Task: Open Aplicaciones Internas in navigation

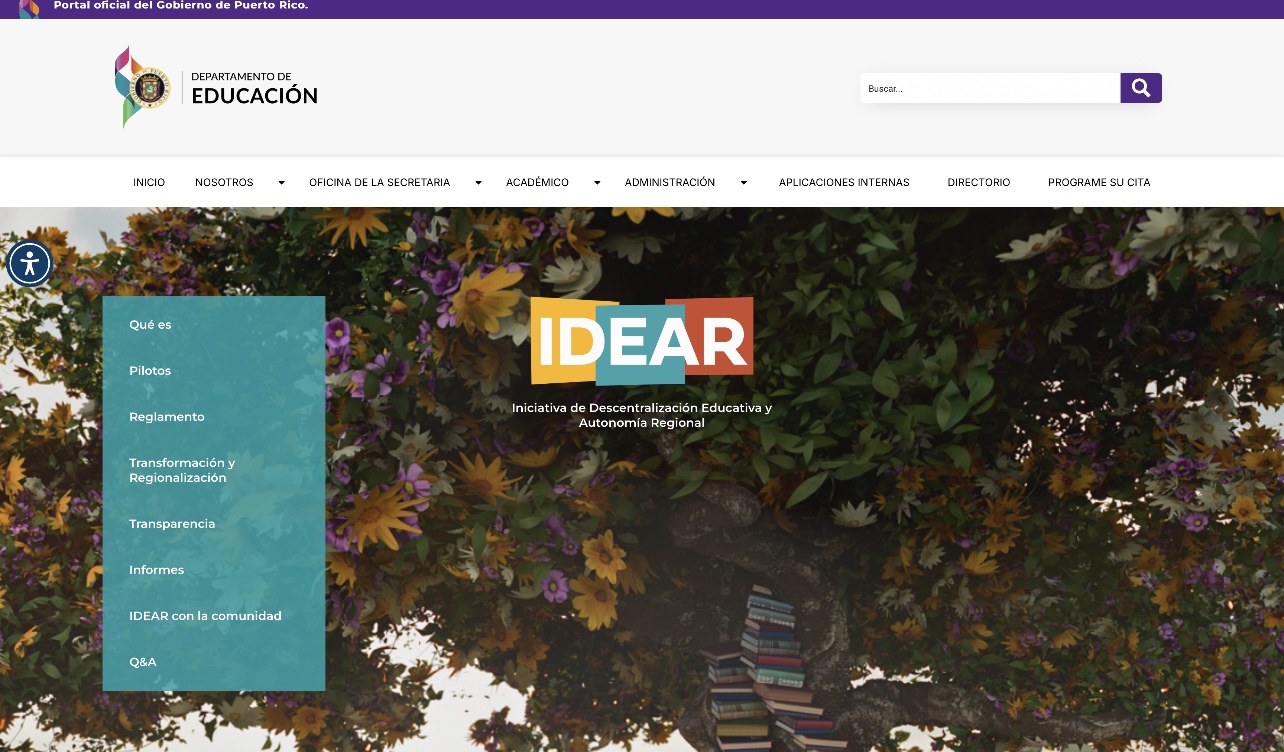Action: pos(844,182)
